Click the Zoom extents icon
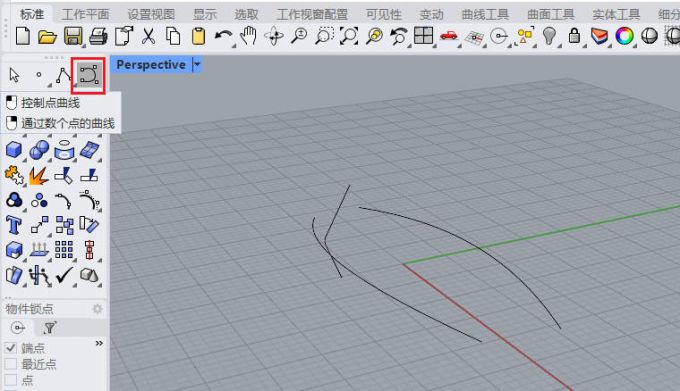The width and height of the screenshot is (680, 391). pyautogui.click(x=349, y=36)
